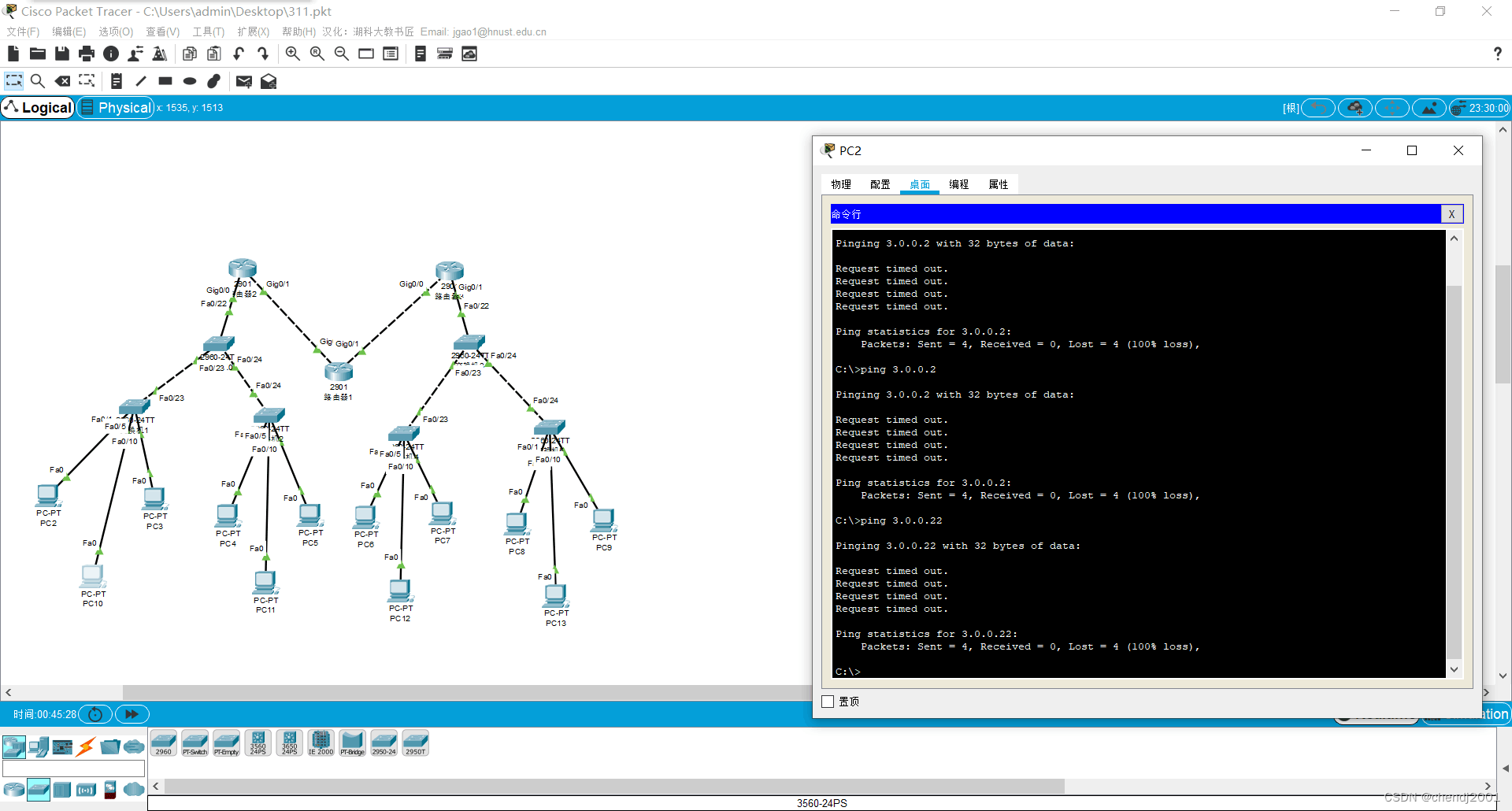
Task: Pick the 2960 switch device model
Action: (x=163, y=742)
